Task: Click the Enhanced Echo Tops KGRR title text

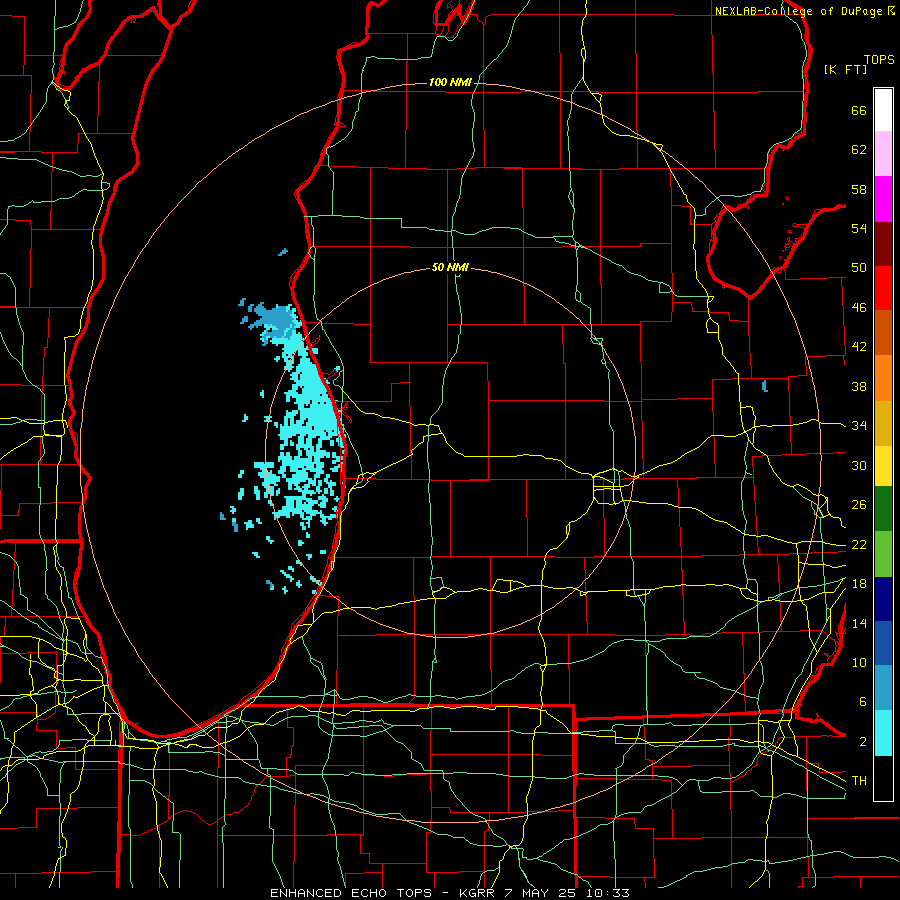Action: tap(449, 893)
